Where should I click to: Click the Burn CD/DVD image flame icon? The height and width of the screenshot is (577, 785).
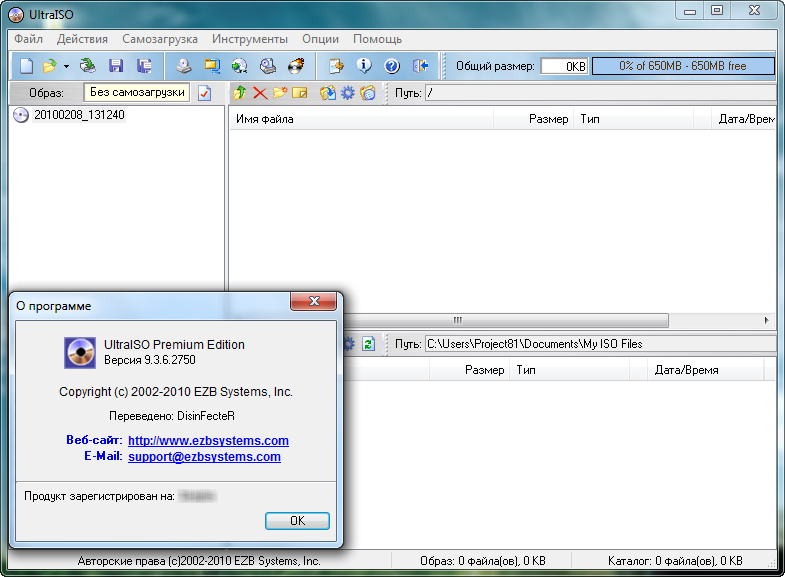pyautogui.click(x=296, y=66)
